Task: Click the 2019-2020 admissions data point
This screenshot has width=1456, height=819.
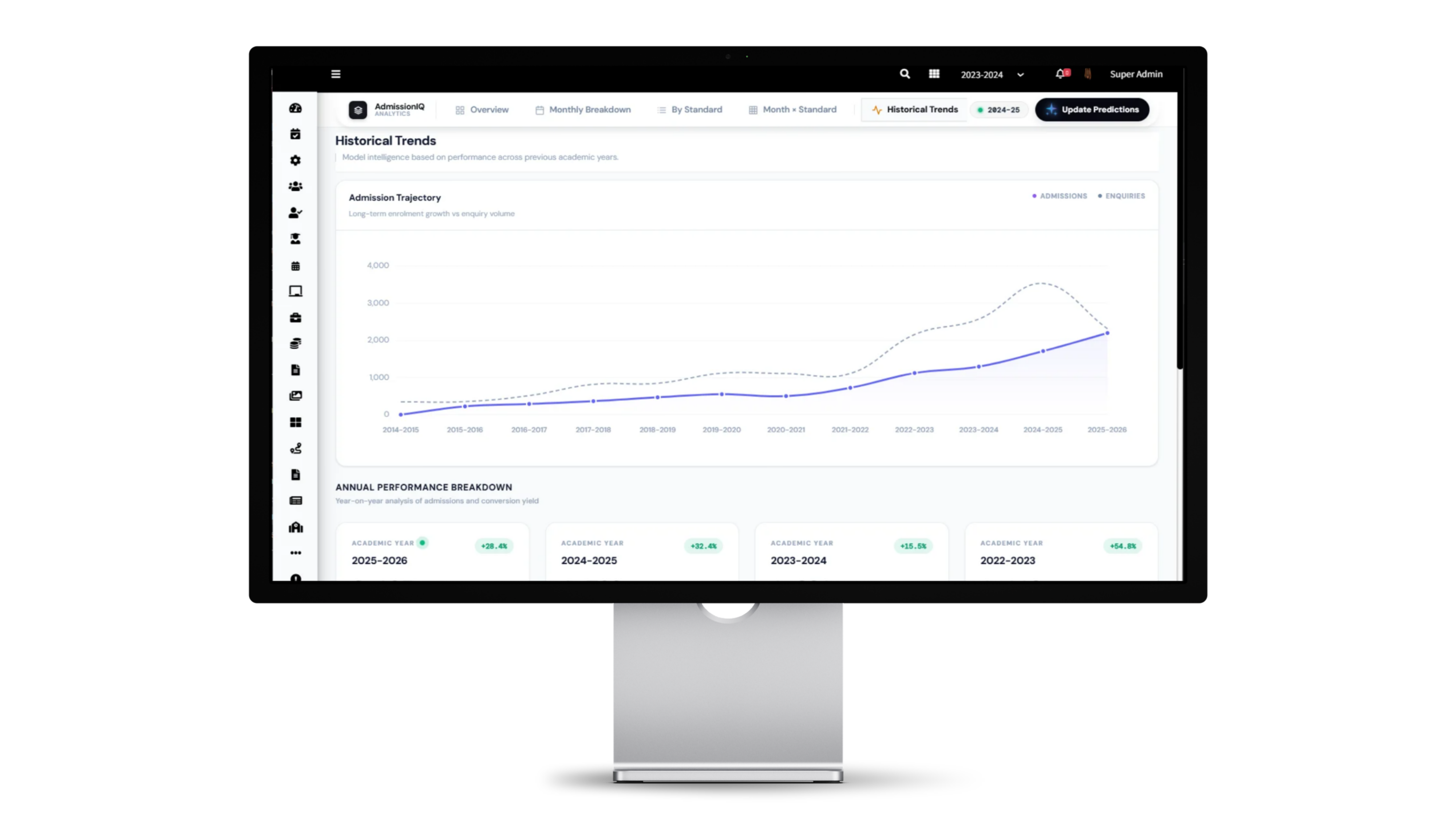Action: 722,394
